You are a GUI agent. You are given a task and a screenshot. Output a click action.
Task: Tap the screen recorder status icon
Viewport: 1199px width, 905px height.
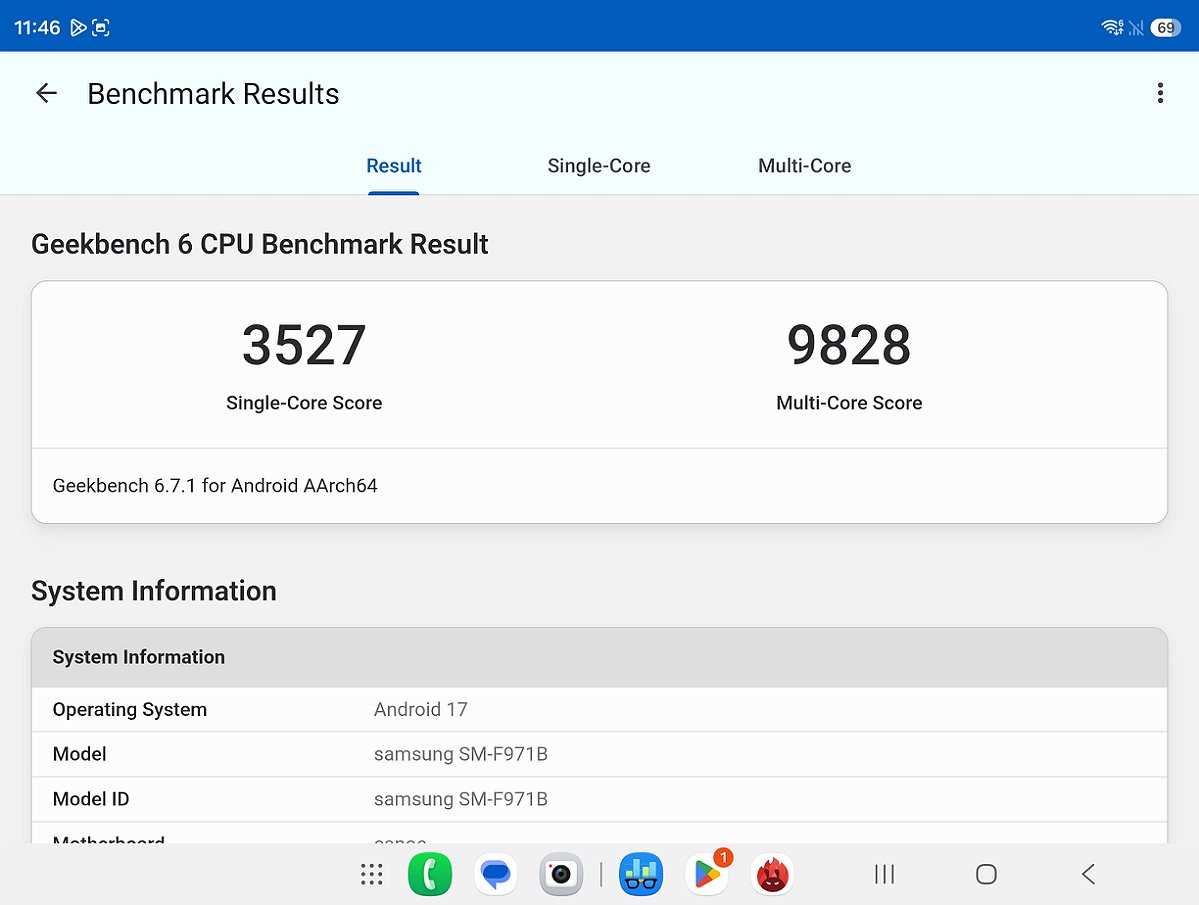tap(101, 28)
